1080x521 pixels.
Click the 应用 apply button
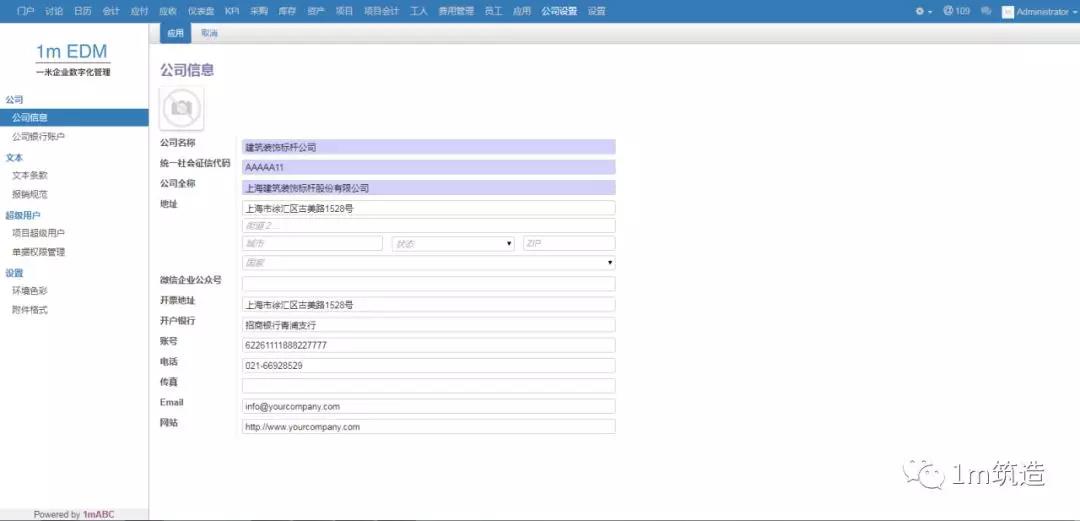click(x=176, y=33)
